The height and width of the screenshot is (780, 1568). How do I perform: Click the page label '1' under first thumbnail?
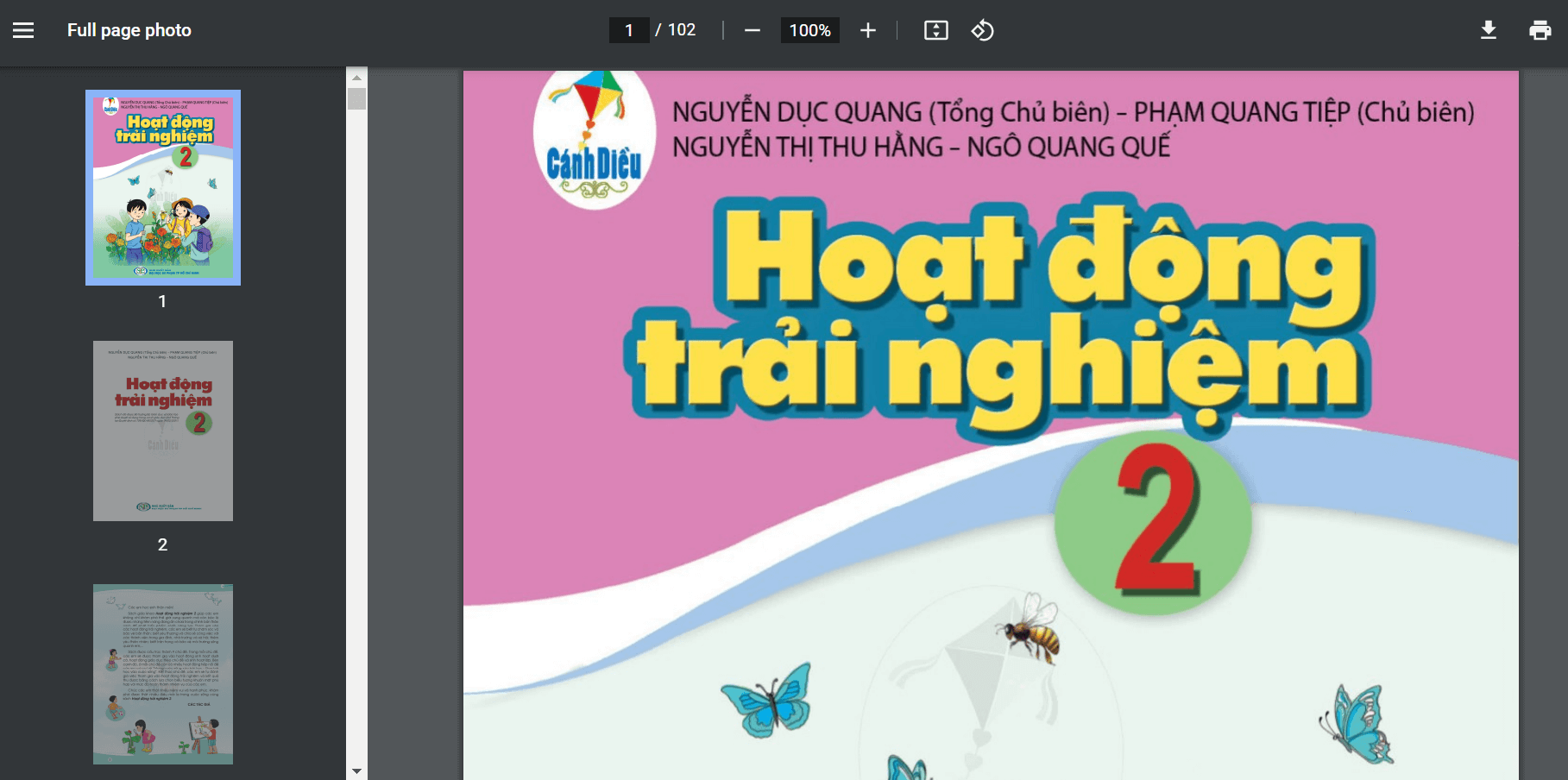click(x=162, y=302)
